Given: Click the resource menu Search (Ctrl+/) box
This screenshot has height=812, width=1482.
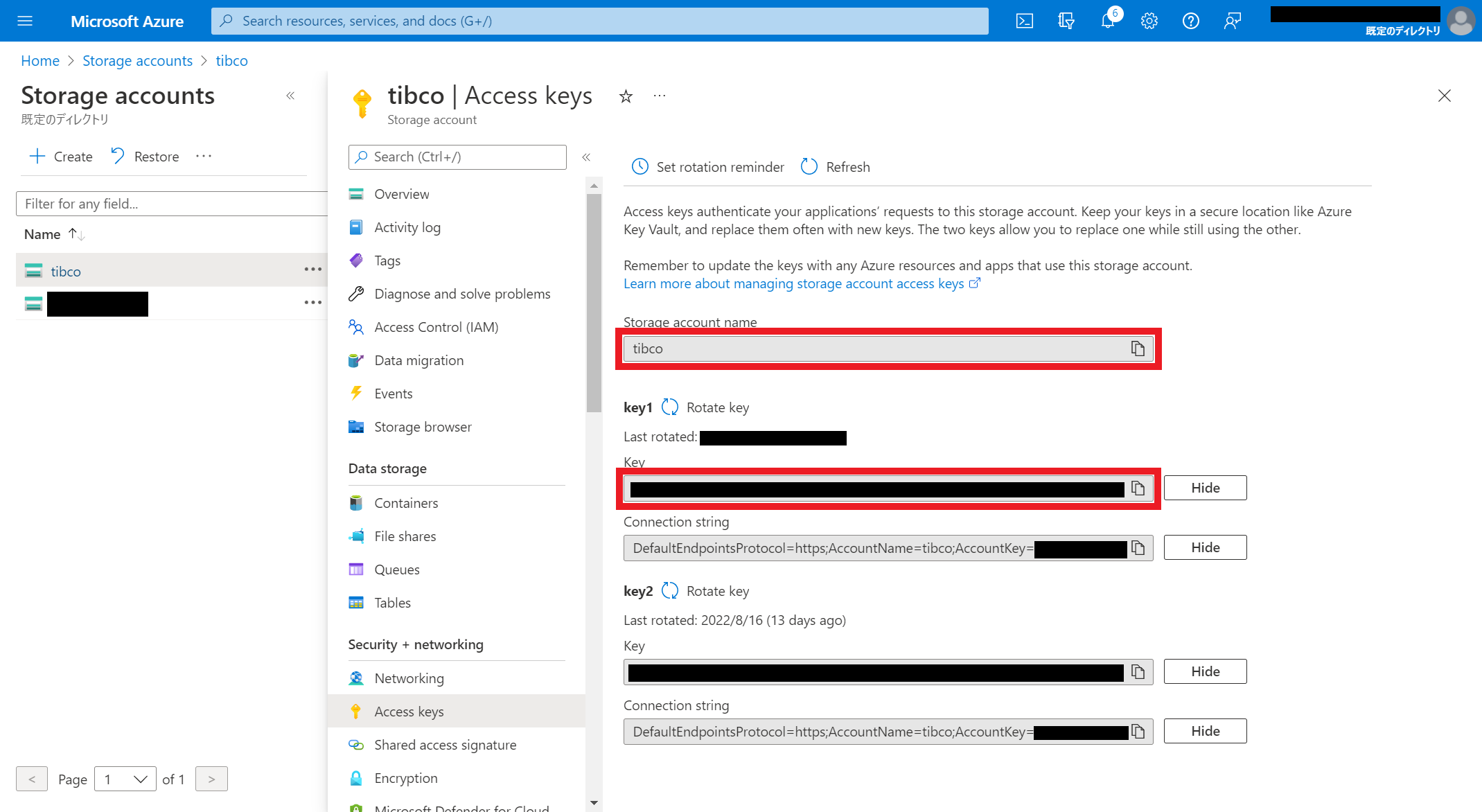Looking at the screenshot, I should [x=457, y=157].
